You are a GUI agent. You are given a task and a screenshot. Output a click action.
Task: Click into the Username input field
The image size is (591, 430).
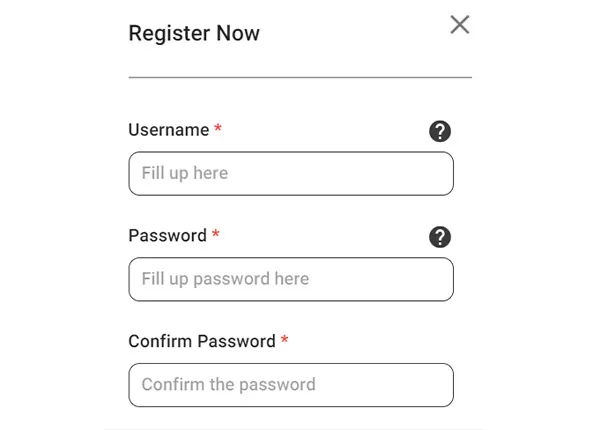coord(291,173)
